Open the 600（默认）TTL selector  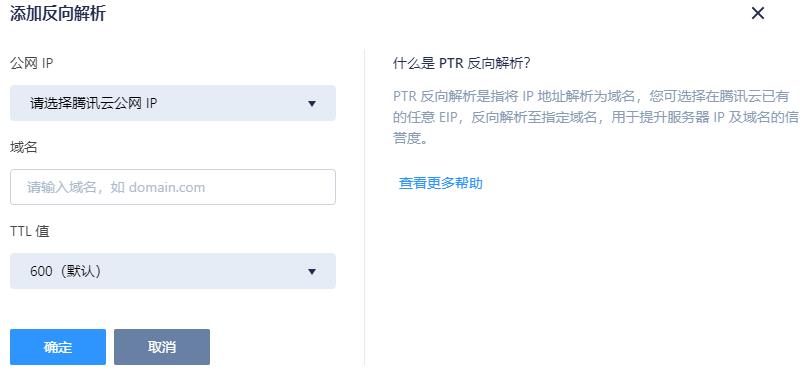(x=173, y=271)
